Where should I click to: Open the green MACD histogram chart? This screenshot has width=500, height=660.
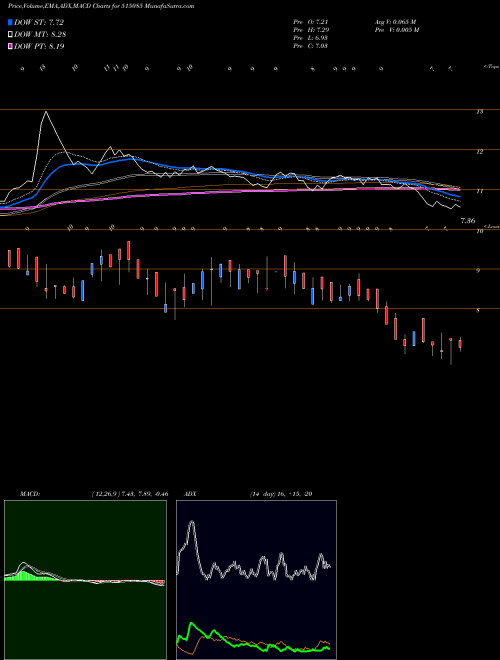click(85, 580)
